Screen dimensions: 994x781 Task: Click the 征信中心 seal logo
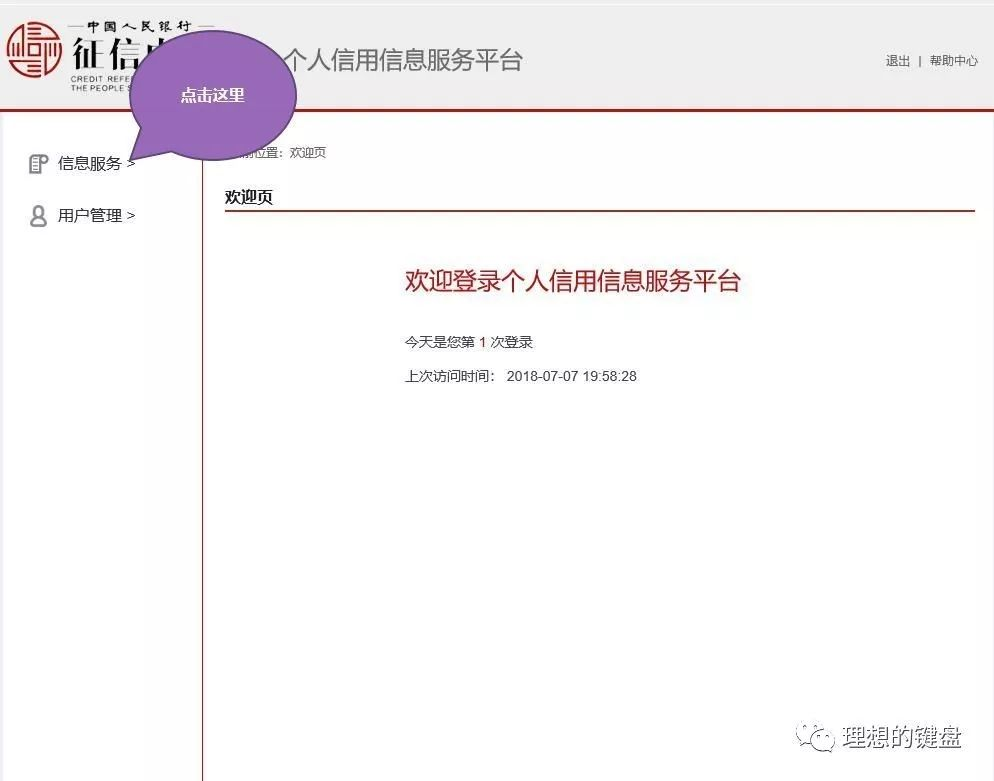click(34, 49)
